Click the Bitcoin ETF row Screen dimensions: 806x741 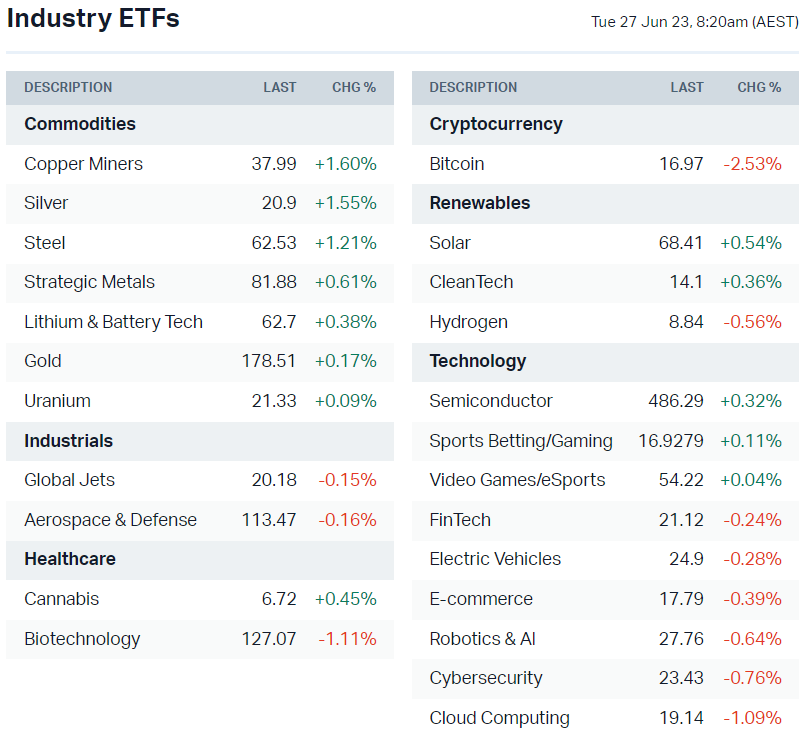pyautogui.click(x=457, y=164)
